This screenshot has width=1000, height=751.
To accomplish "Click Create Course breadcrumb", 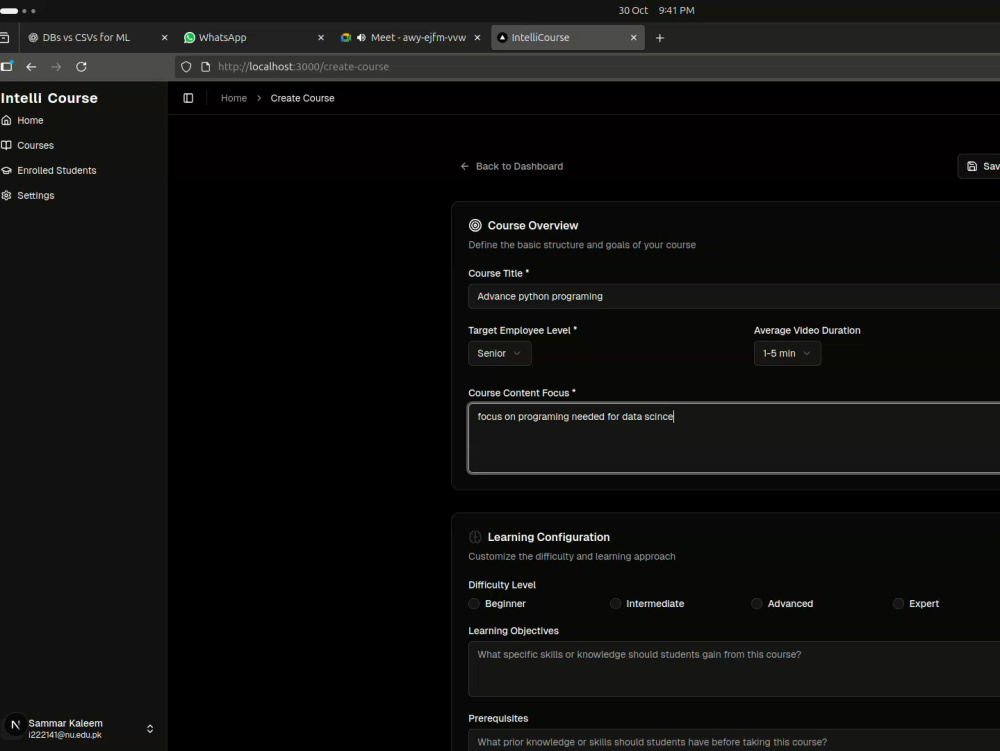I will [x=302, y=98].
